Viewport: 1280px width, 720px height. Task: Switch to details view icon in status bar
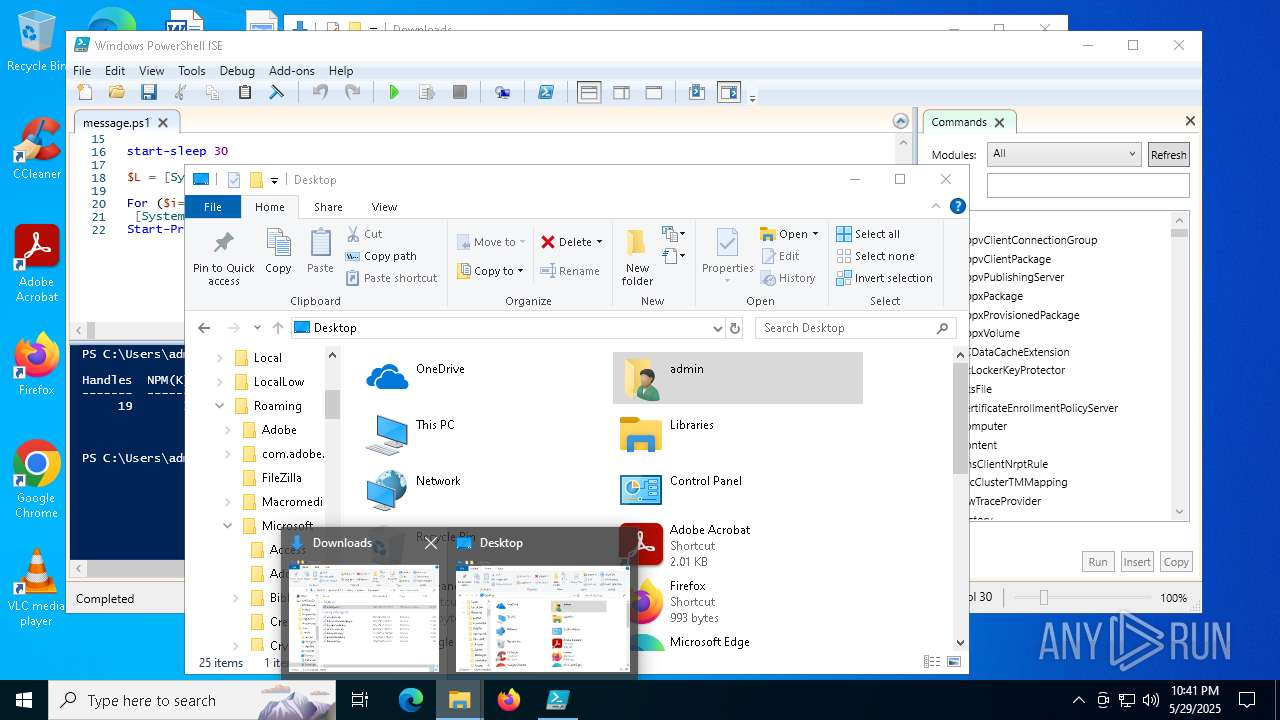(932, 662)
